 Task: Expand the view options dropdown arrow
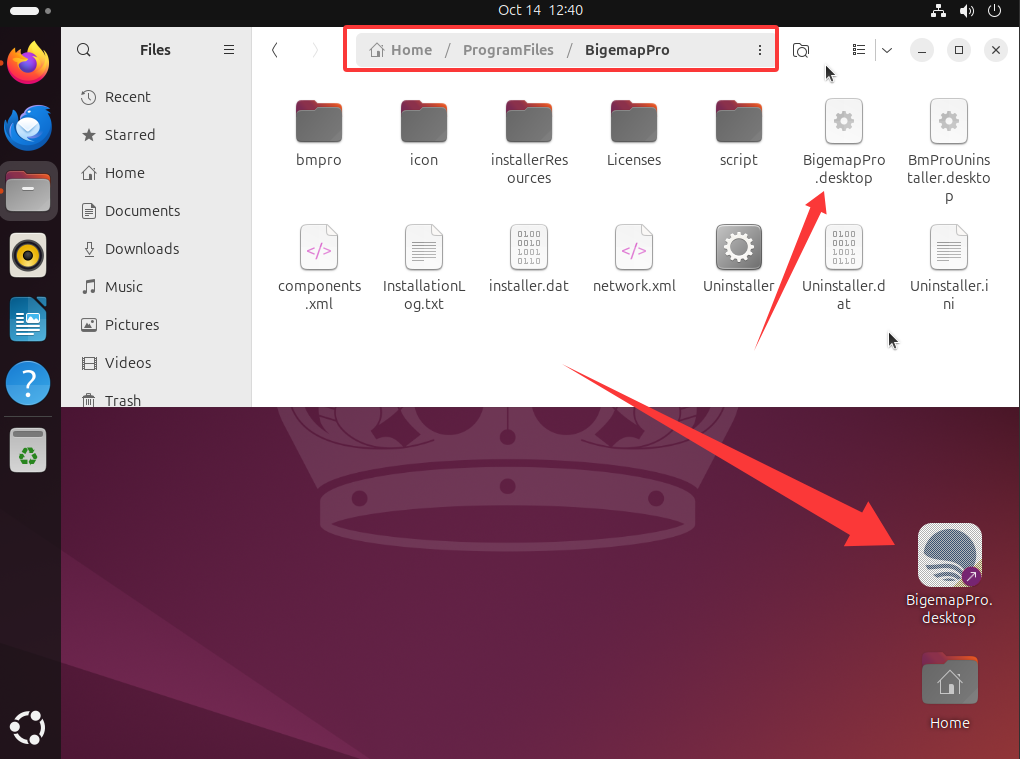[887, 50]
